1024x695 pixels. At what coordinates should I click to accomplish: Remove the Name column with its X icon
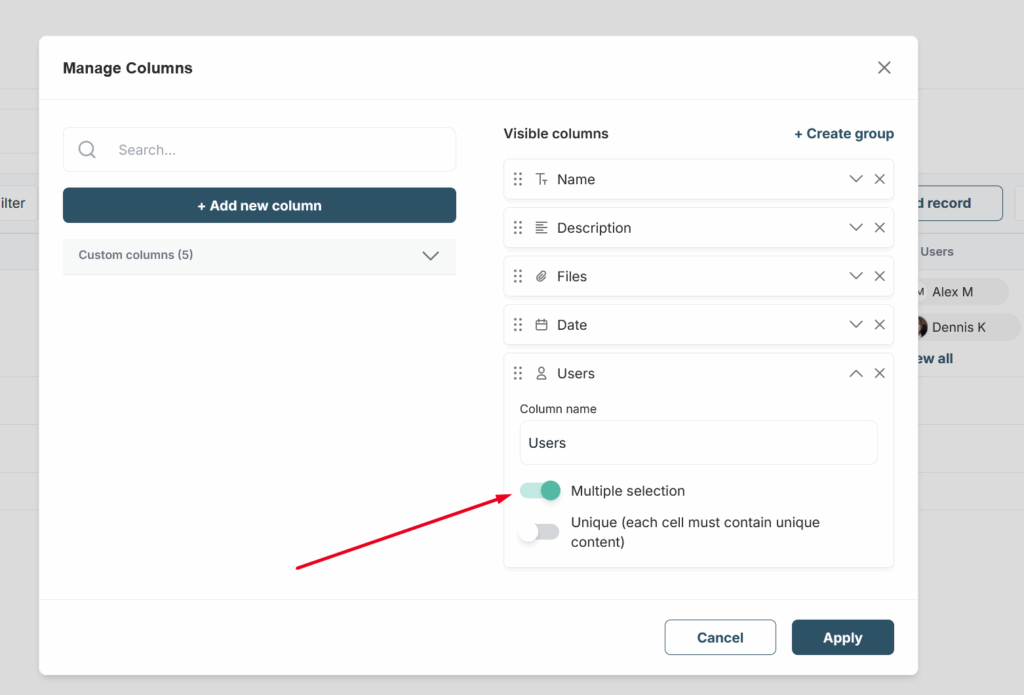880,179
